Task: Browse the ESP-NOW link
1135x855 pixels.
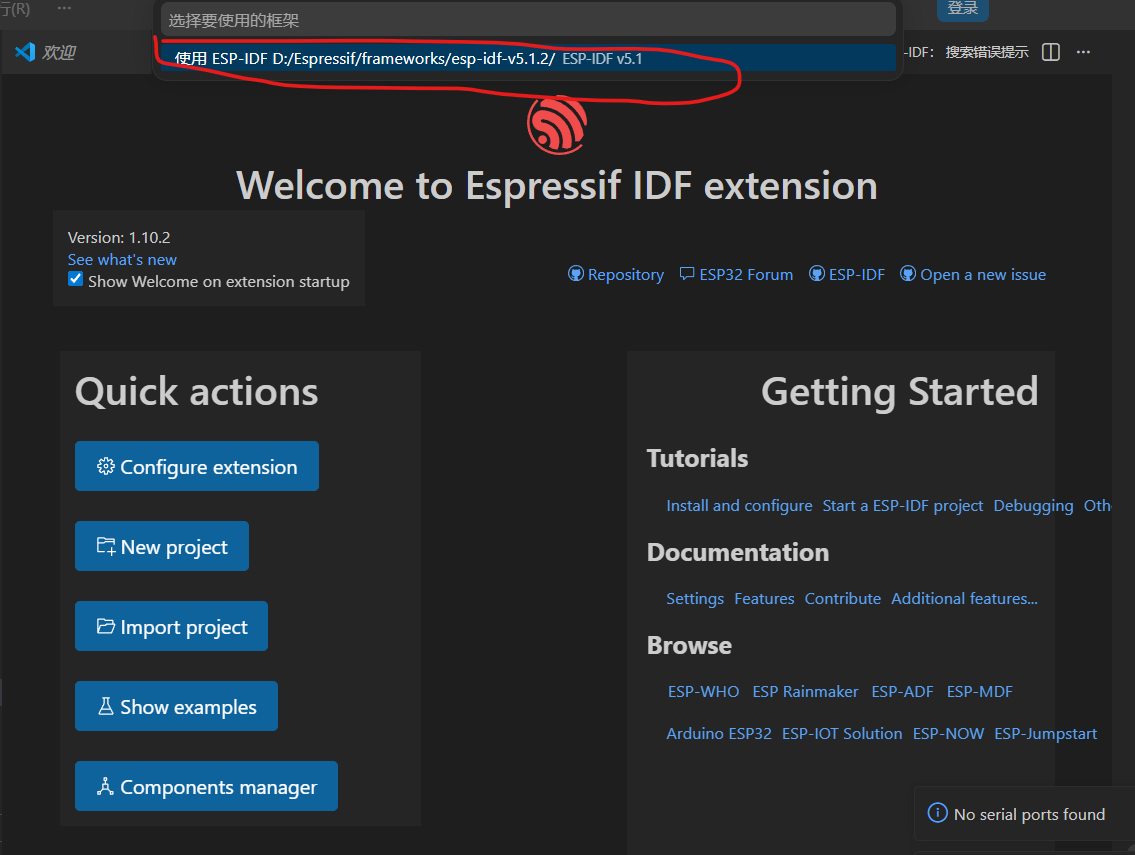Action: click(948, 733)
